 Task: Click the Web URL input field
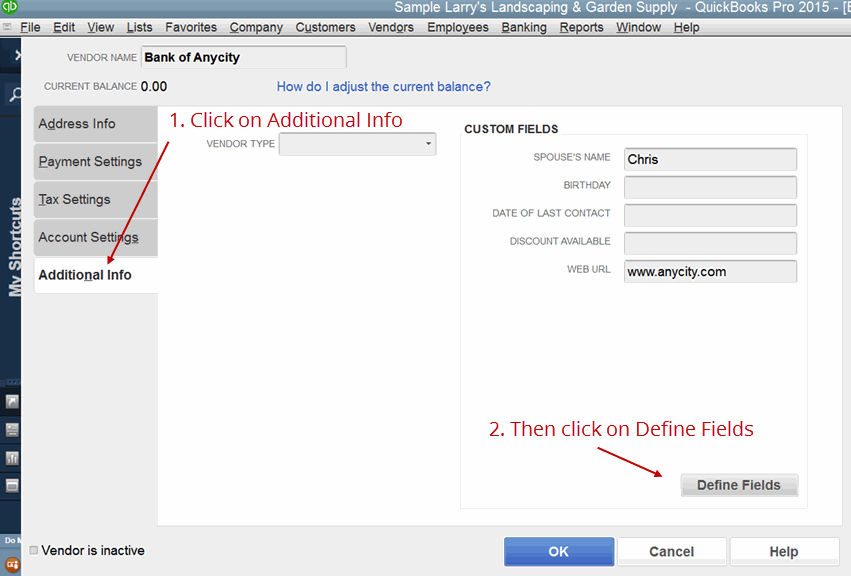click(710, 271)
